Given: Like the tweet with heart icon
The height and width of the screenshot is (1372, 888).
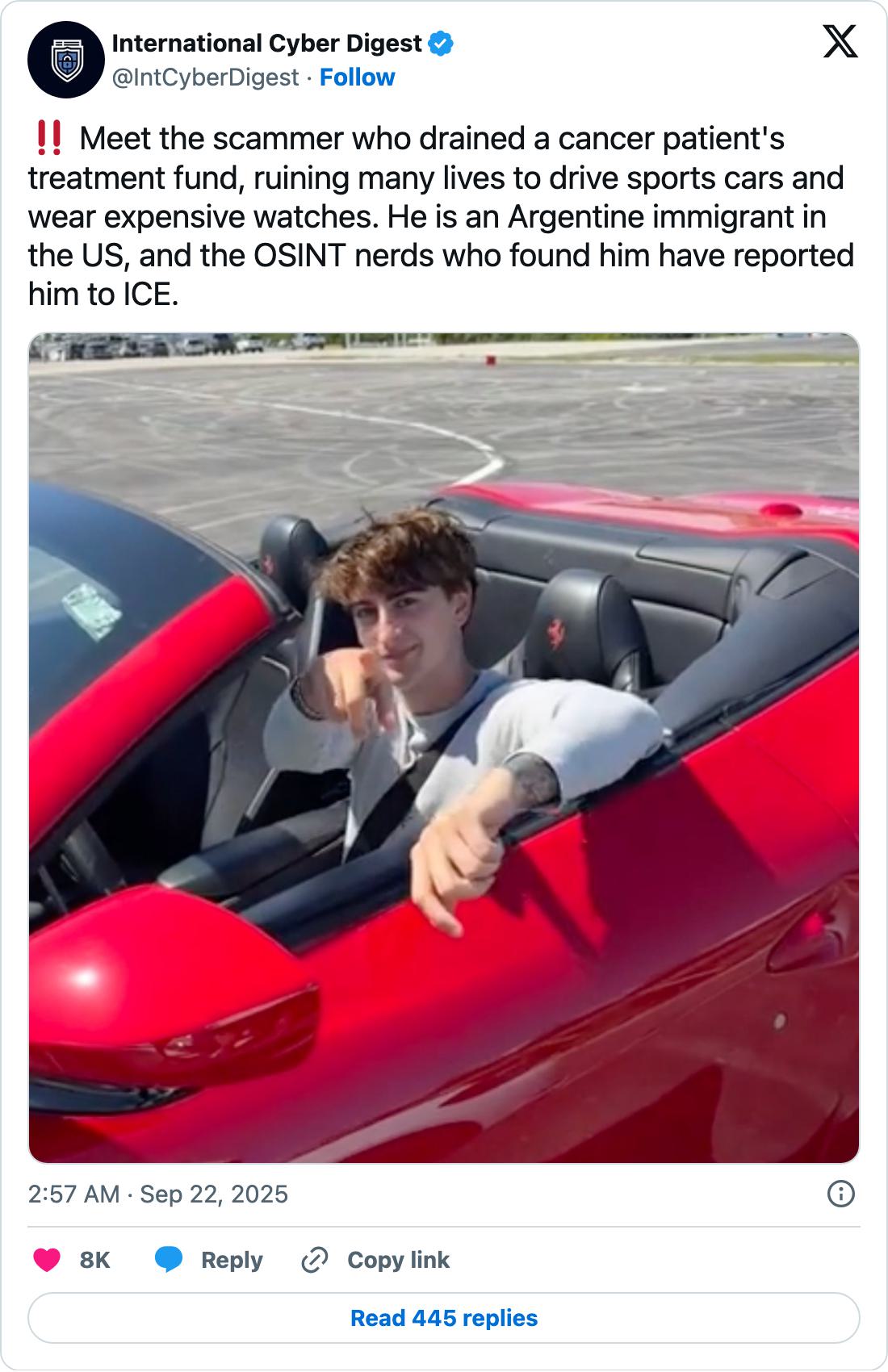Looking at the screenshot, I should (x=47, y=1260).
